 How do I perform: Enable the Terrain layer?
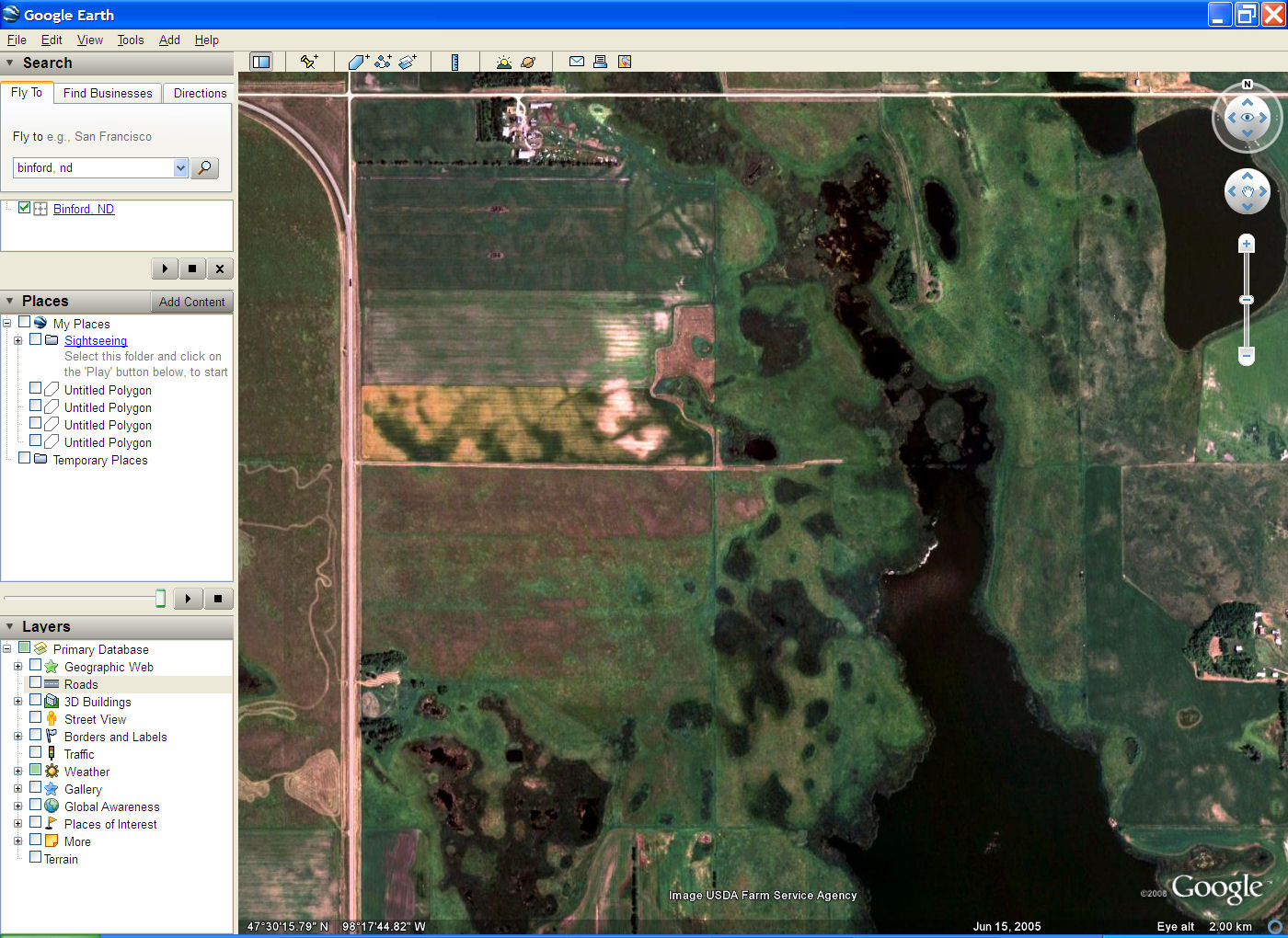(x=36, y=857)
